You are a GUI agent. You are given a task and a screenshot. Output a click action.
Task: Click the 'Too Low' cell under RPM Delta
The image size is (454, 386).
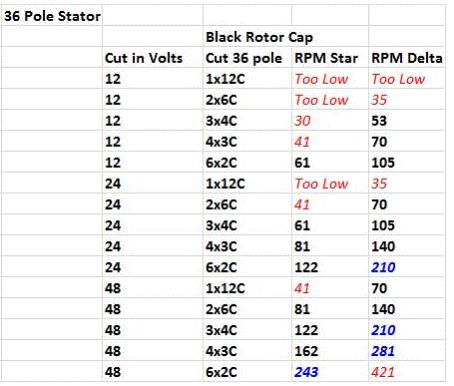tap(407, 78)
